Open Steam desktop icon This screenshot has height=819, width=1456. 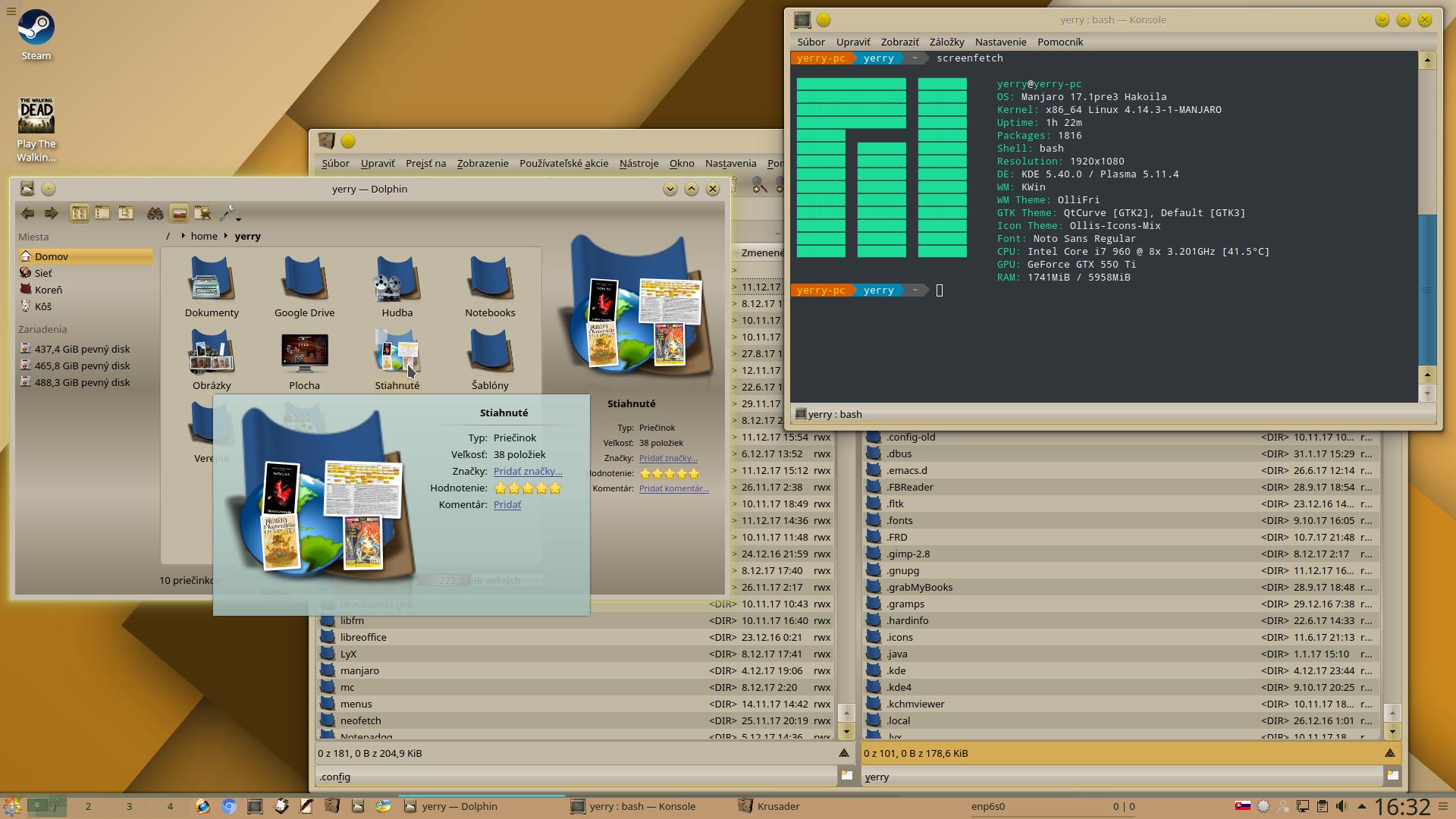[x=36, y=34]
